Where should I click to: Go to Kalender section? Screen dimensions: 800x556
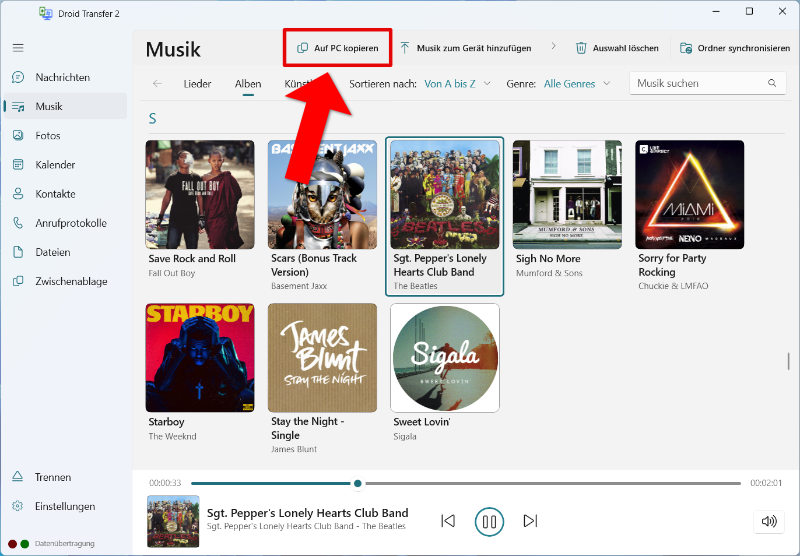tap(55, 165)
